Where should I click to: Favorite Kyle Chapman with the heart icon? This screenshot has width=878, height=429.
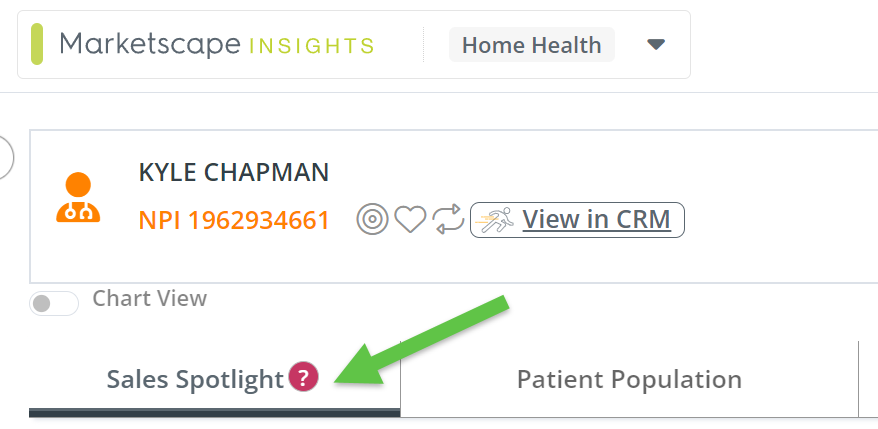click(410, 220)
